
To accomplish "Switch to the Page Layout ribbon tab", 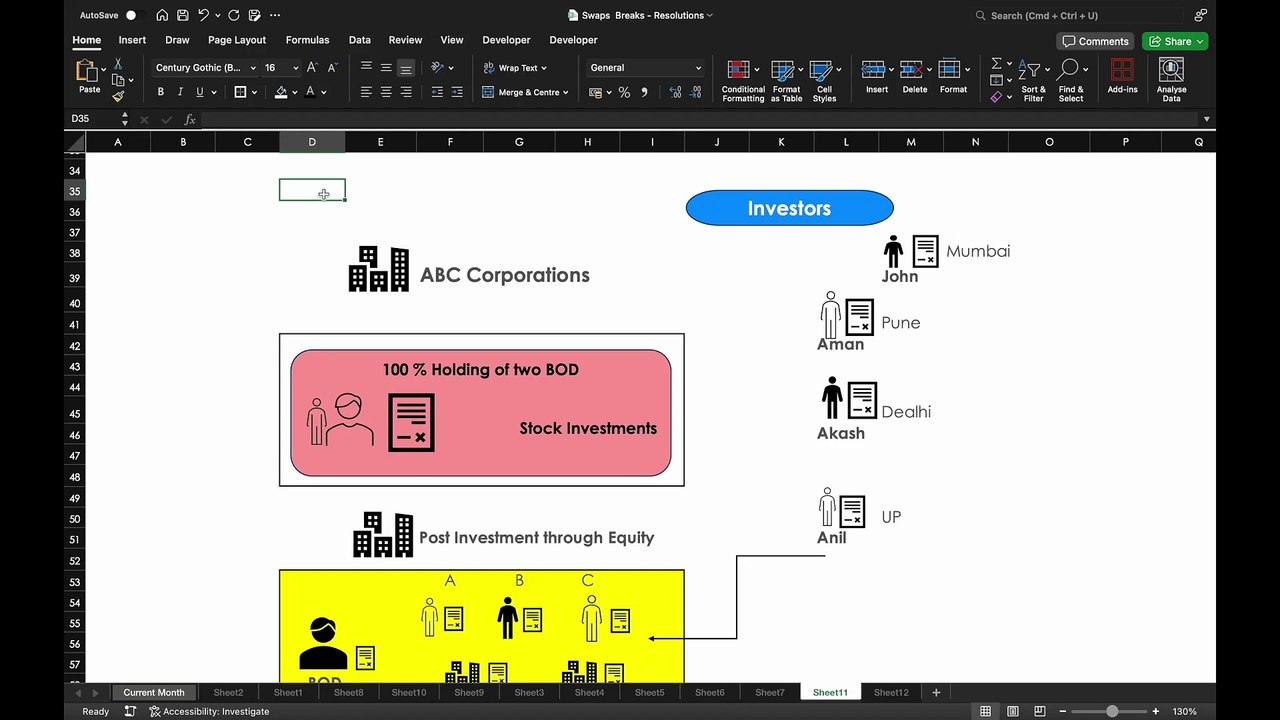I will coord(237,40).
